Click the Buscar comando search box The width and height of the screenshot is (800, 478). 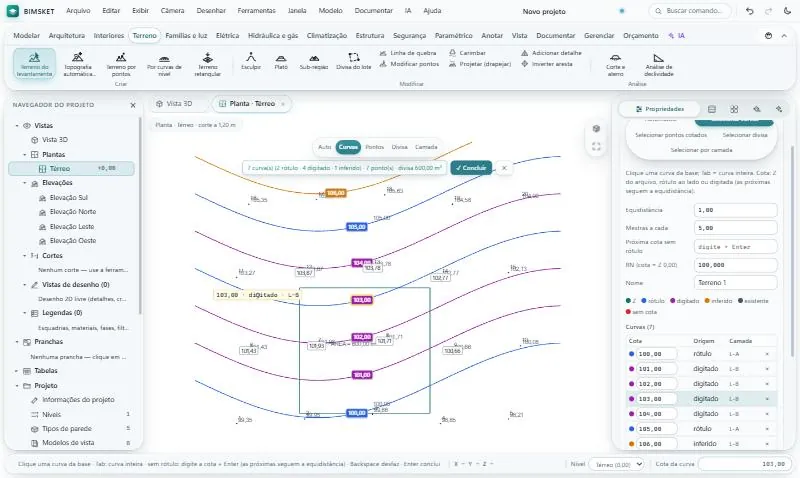point(690,11)
